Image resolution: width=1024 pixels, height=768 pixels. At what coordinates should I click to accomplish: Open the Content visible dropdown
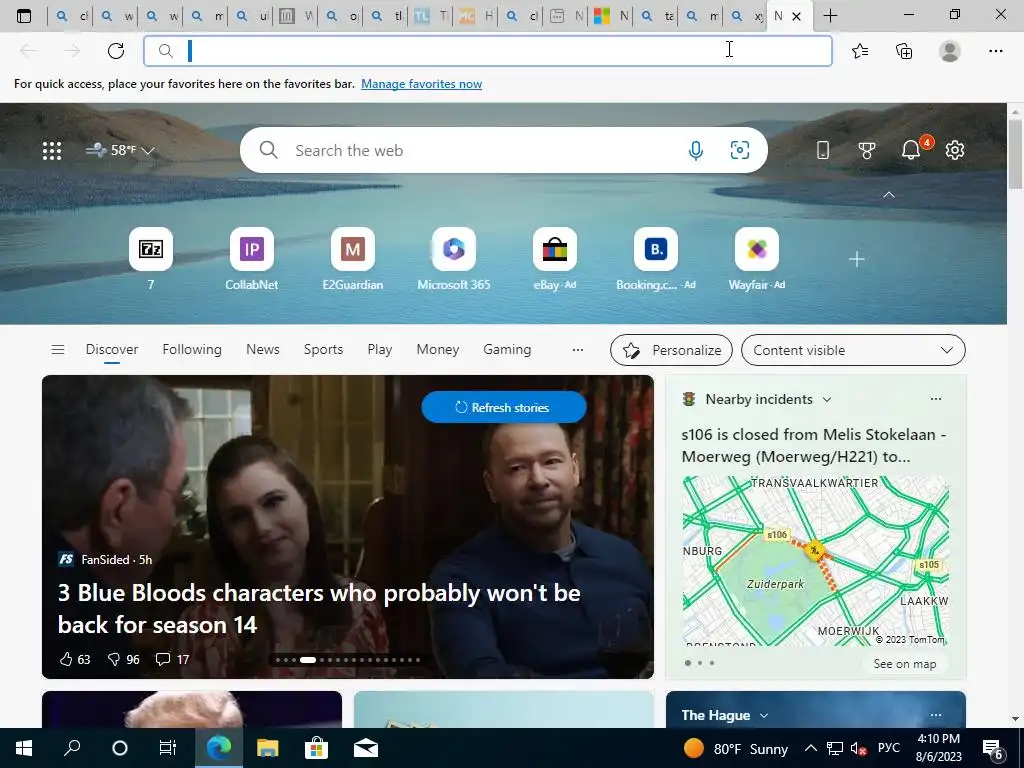[x=853, y=350]
